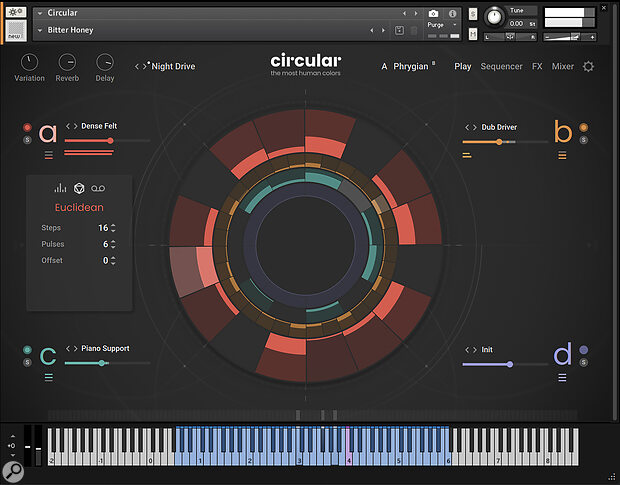Toggle layer a red power button
Screen dimensions: 620x485
point(27,127)
